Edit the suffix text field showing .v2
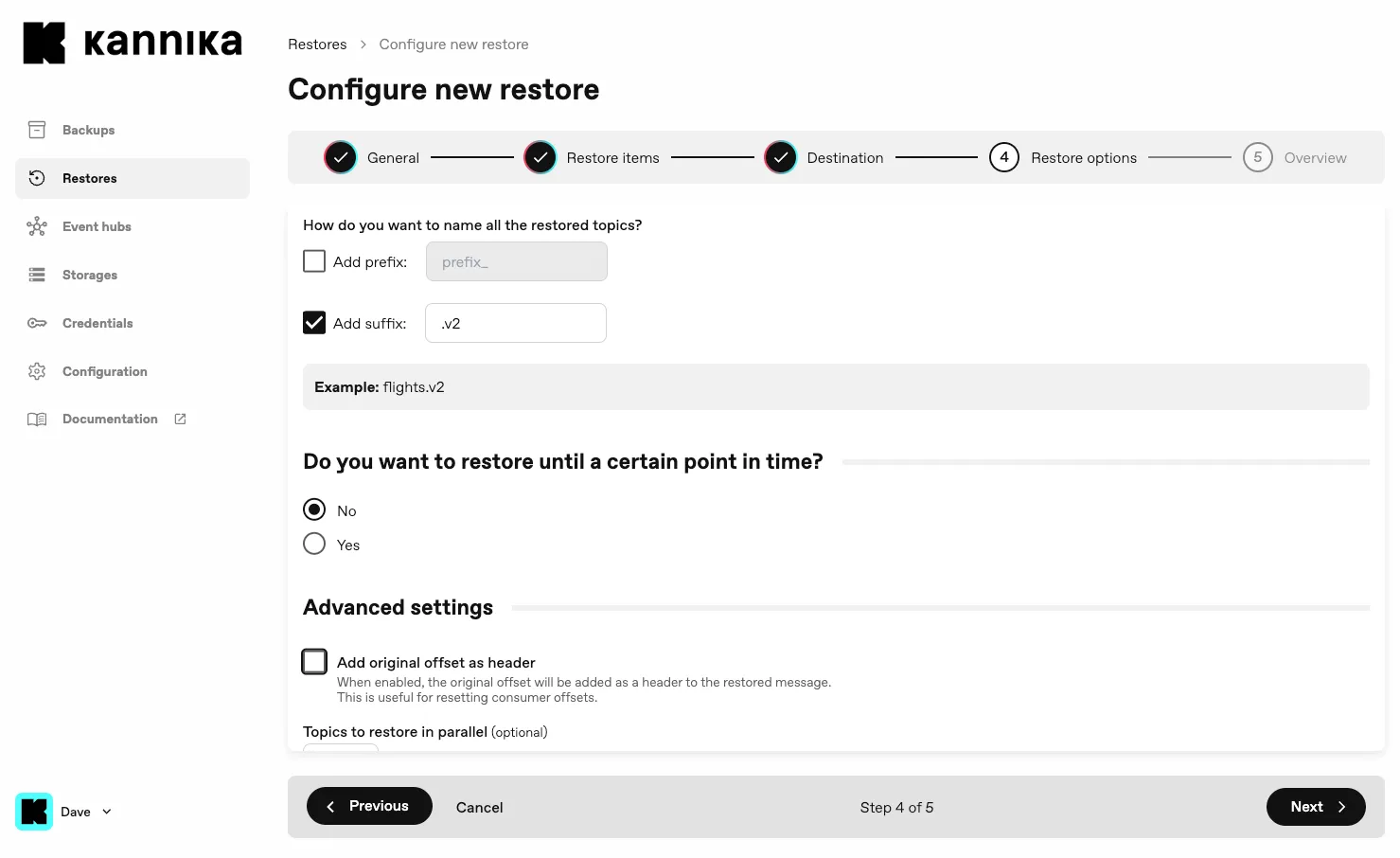Image resolution: width=1400 pixels, height=858 pixels. click(515, 323)
